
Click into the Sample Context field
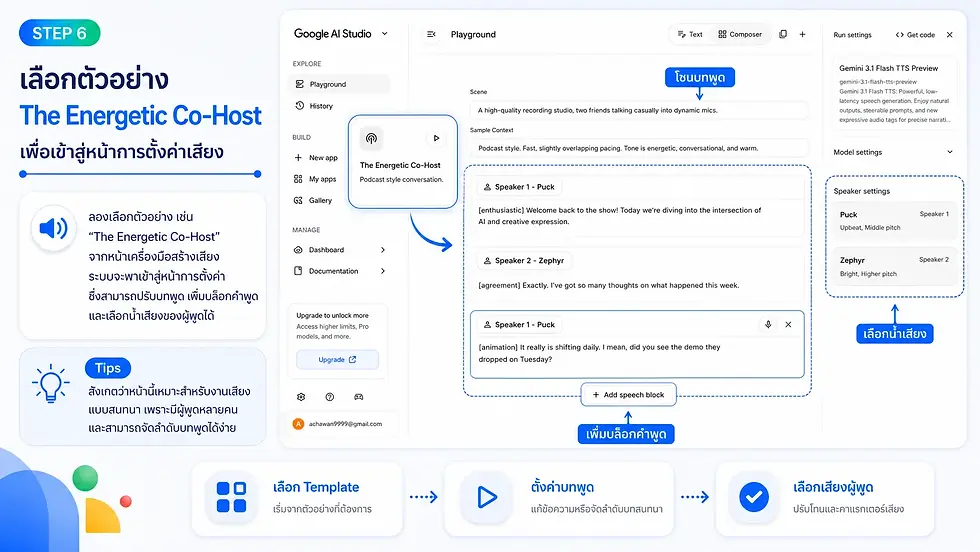639,148
